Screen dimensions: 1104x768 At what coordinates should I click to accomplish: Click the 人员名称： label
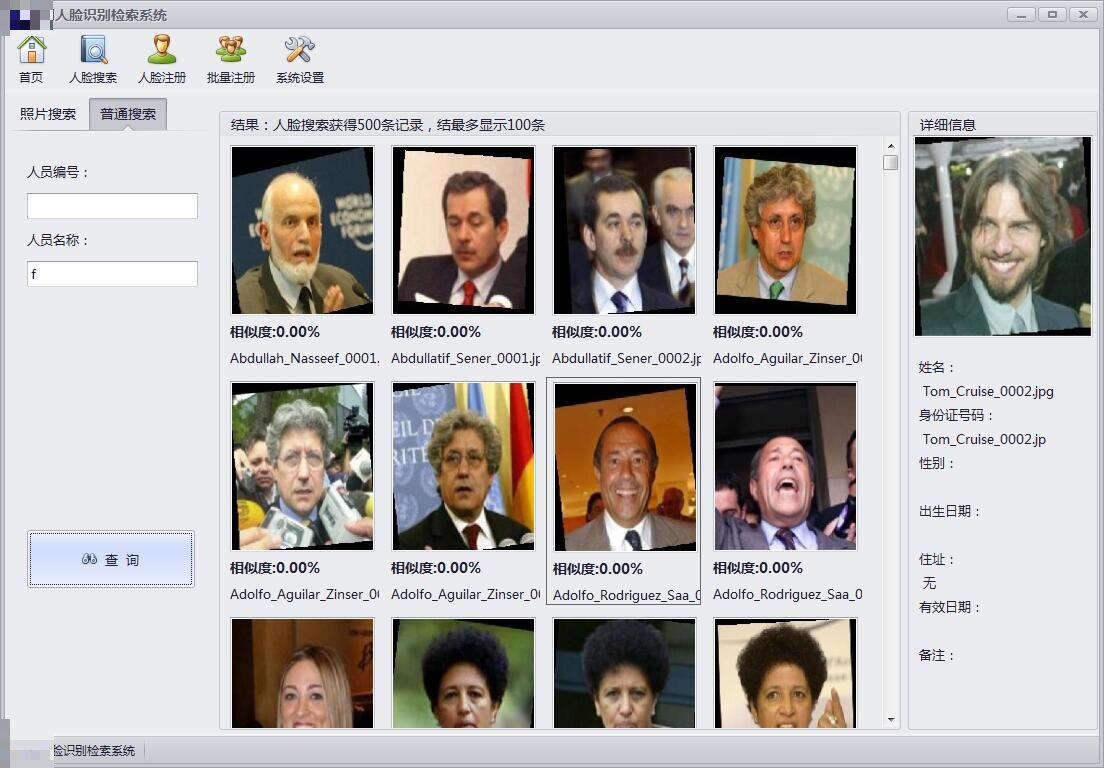[58, 240]
